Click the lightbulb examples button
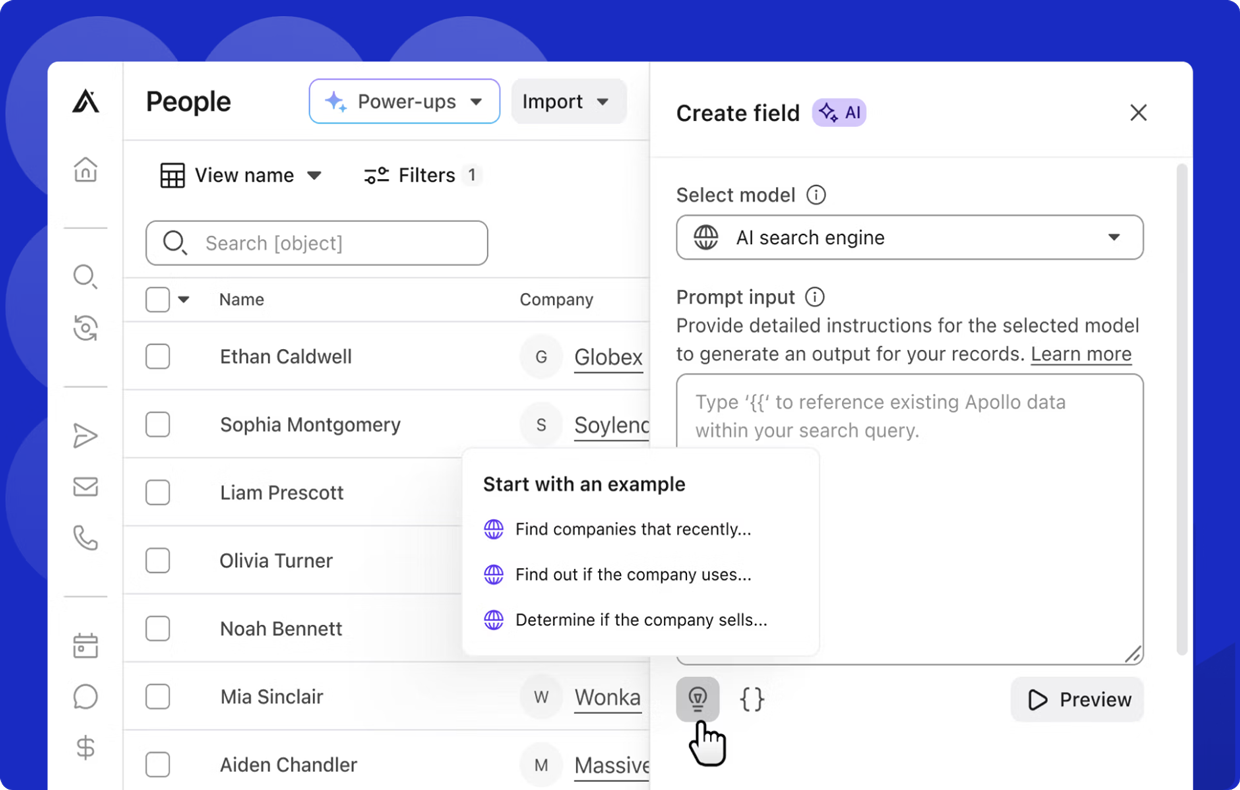The image size is (1240, 790). pyautogui.click(x=698, y=699)
